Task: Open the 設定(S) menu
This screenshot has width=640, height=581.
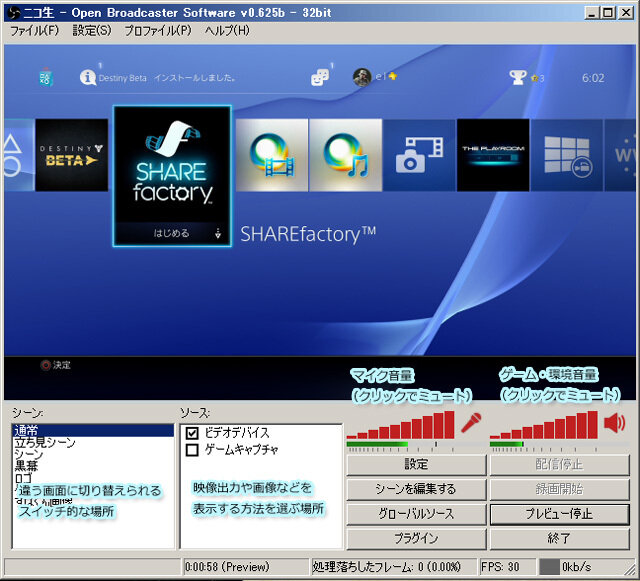Action: tap(92, 31)
